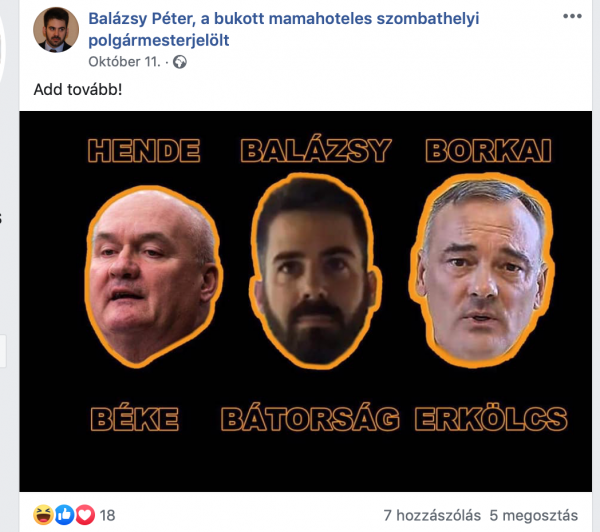
Task: Click the polgármesterjelölt line of page title
Action: [x=159, y=40]
